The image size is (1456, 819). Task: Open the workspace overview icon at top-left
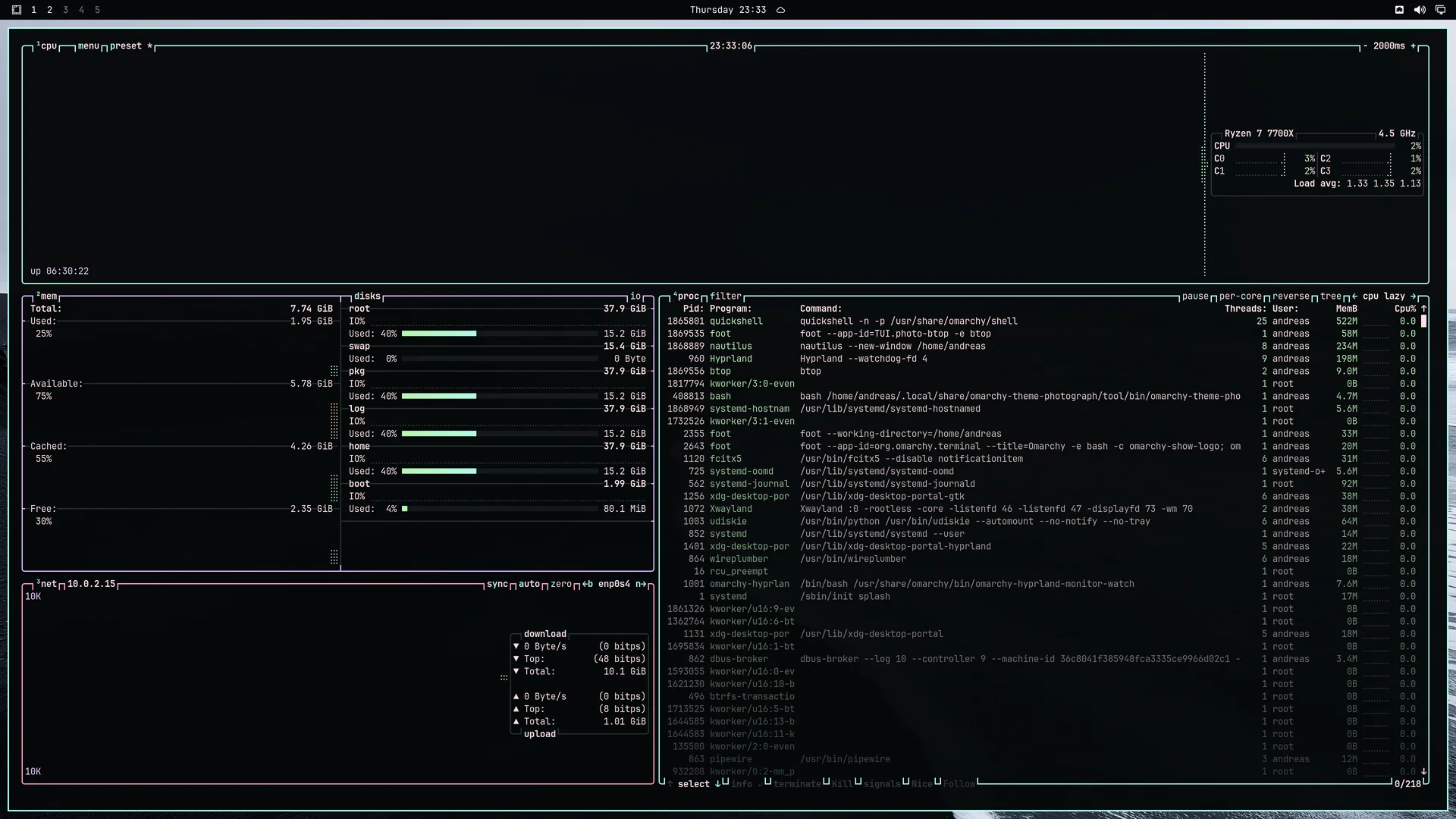(x=17, y=10)
